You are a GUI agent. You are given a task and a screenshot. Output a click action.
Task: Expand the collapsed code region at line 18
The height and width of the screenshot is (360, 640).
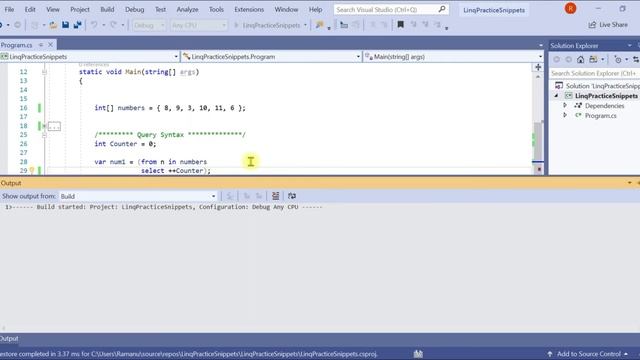[44, 126]
